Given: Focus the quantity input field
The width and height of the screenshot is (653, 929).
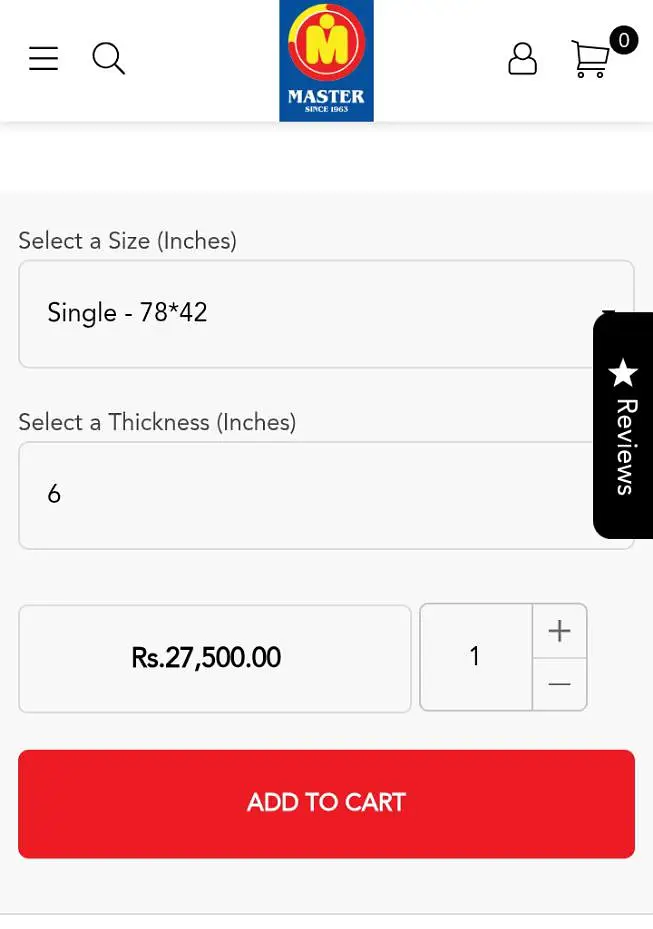Looking at the screenshot, I should (x=475, y=657).
